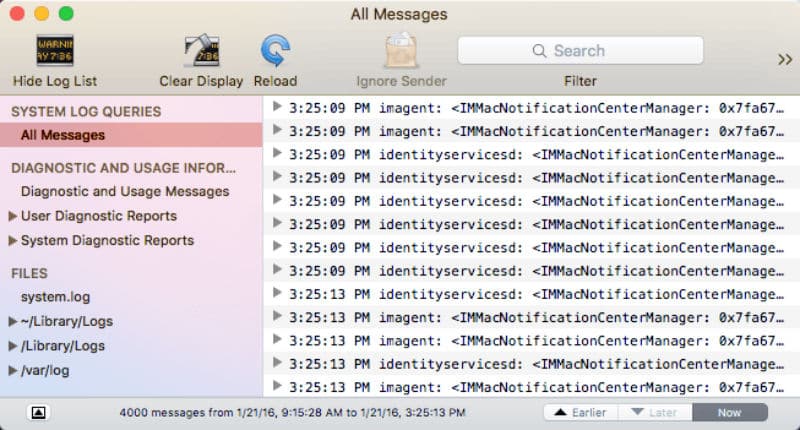Open Diagnostic and Usage Messages
Image resolution: width=800 pixels, height=430 pixels.
pos(125,191)
